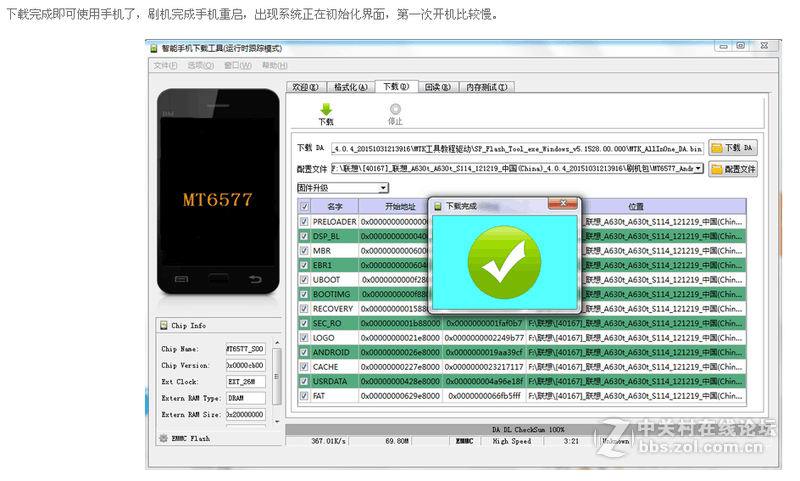Switch to the 欢迎 tab

pyautogui.click(x=306, y=87)
